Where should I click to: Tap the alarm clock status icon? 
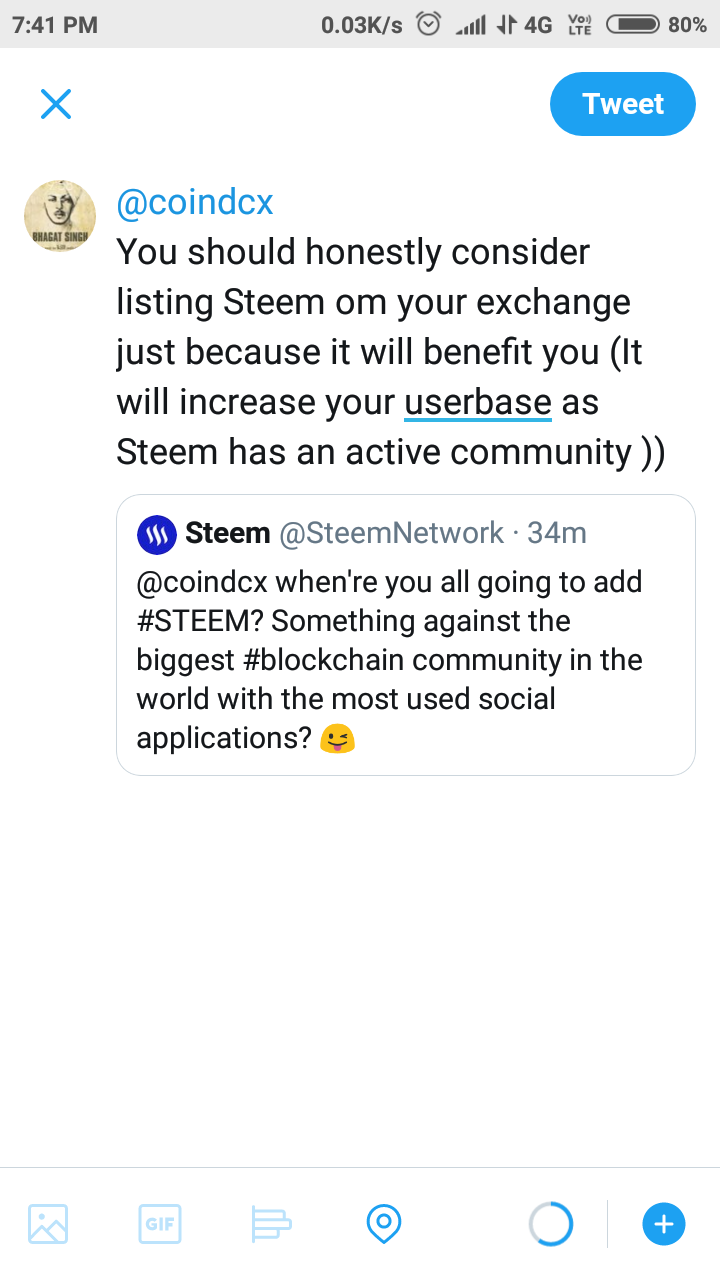(x=428, y=24)
